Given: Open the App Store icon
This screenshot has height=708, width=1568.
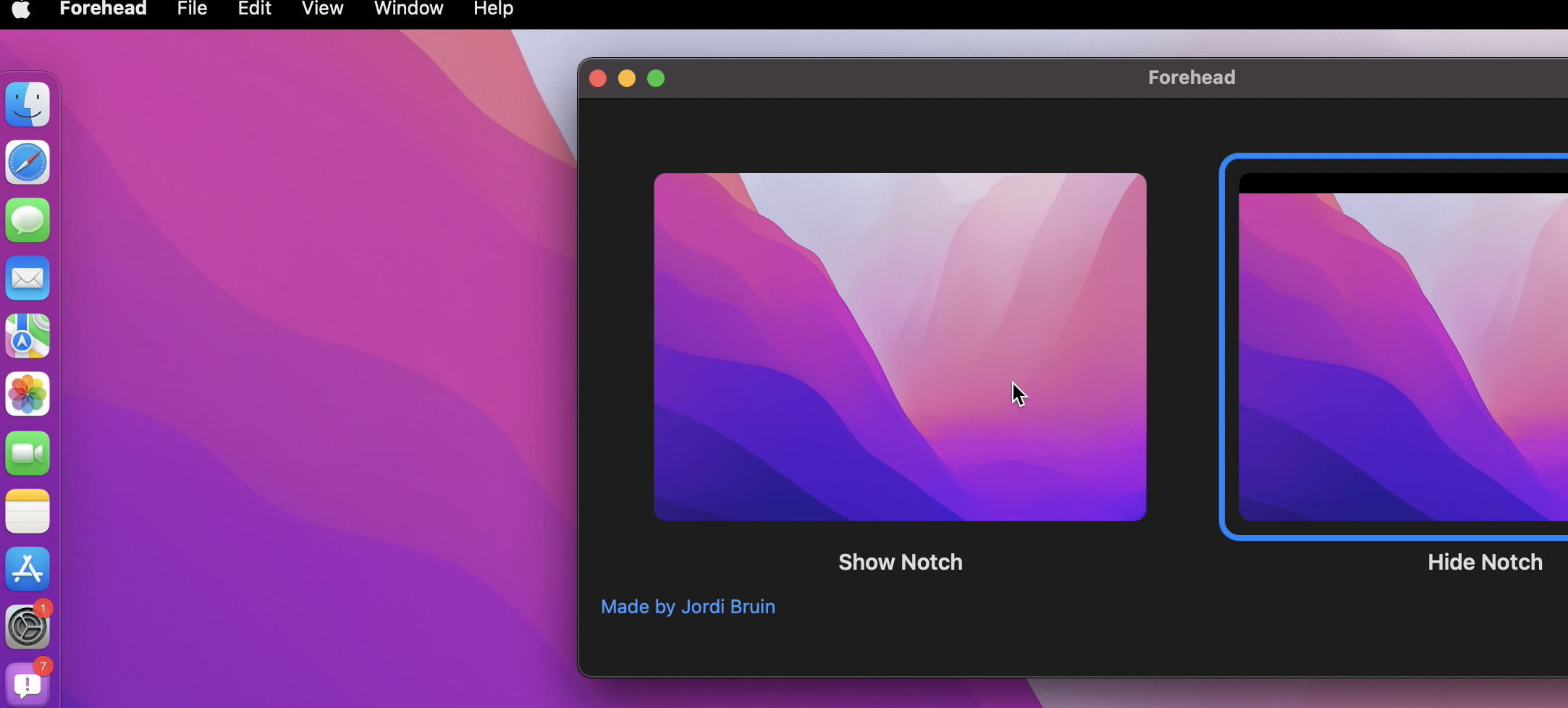Looking at the screenshot, I should point(28,569).
